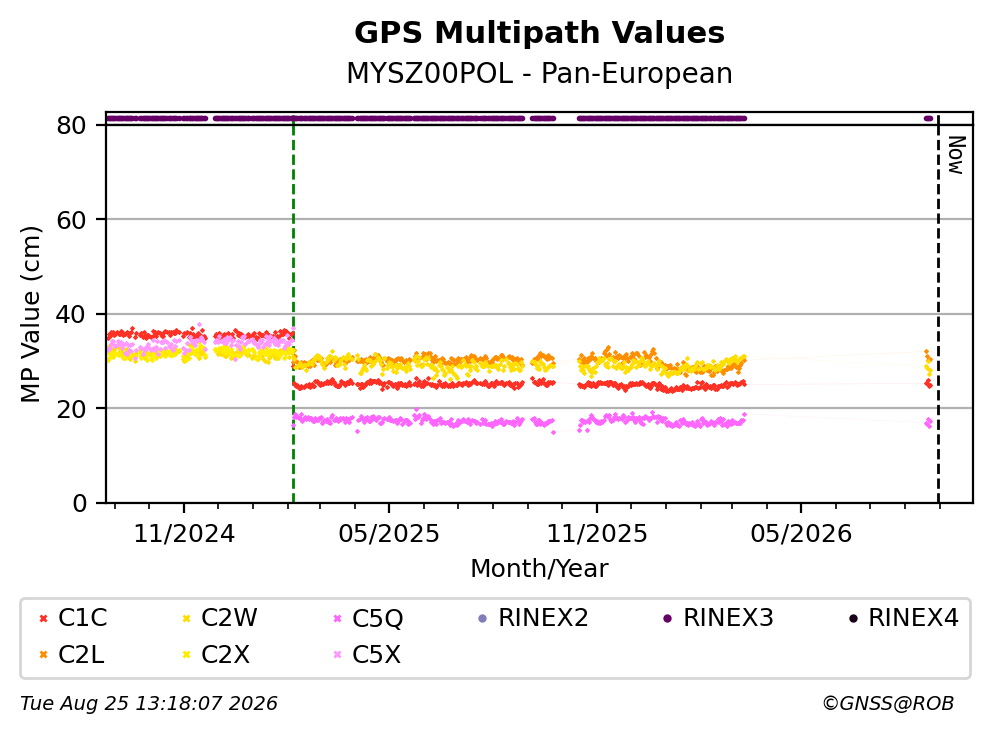The width and height of the screenshot is (993, 734).
Task: Click the GPS Multipath Values title
Action: point(540,33)
